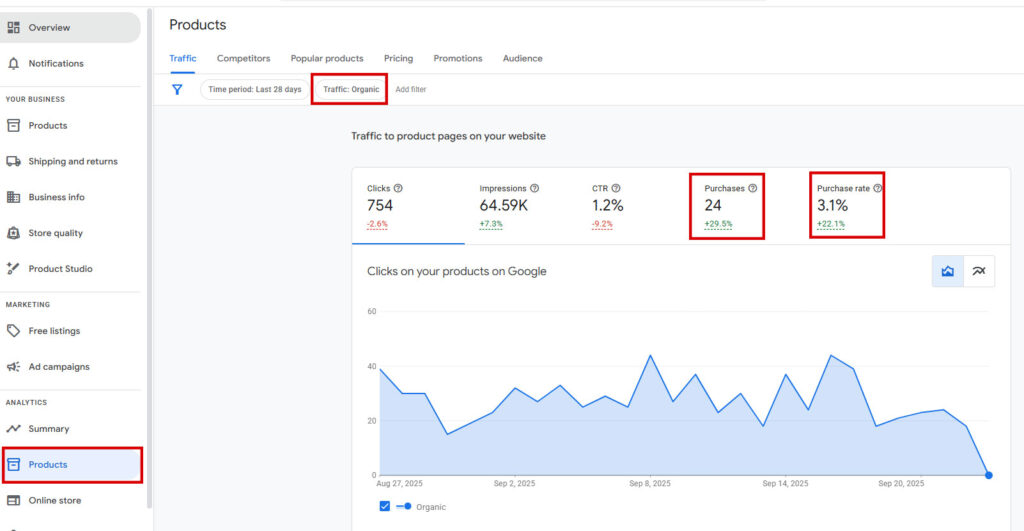This screenshot has height=531, width=1024.
Task: Switch to area chart view icon
Action: 948,271
